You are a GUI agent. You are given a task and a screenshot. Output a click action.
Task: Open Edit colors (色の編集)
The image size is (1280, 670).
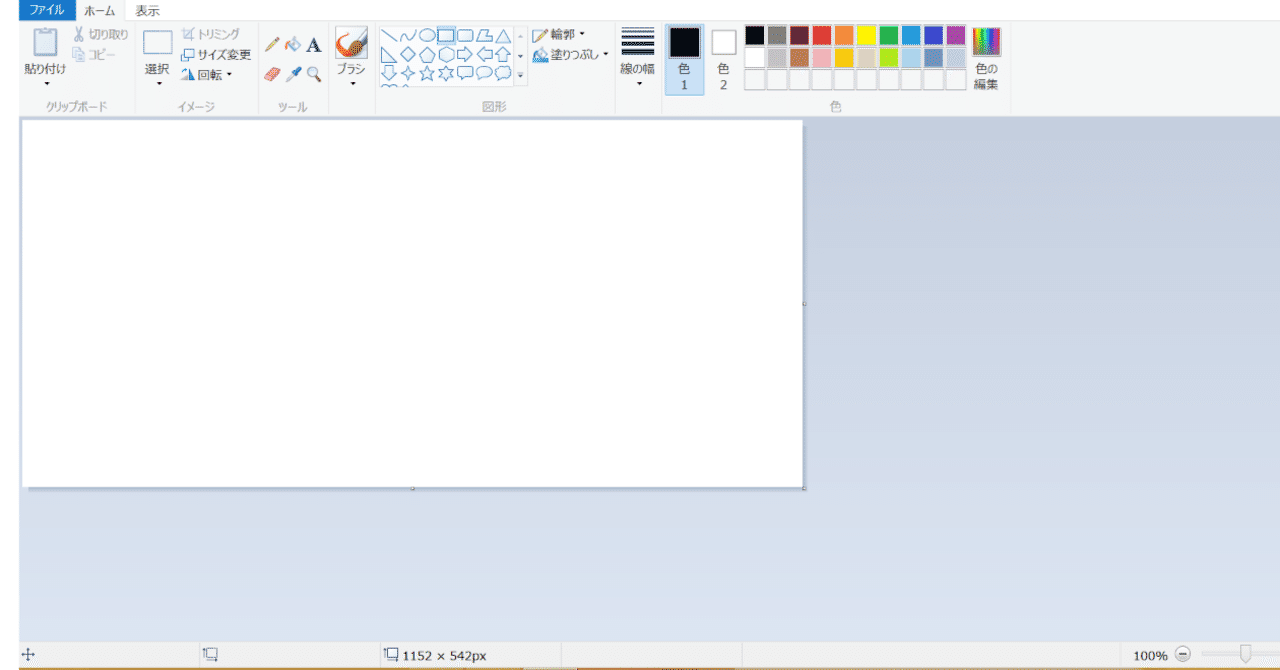click(987, 59)
